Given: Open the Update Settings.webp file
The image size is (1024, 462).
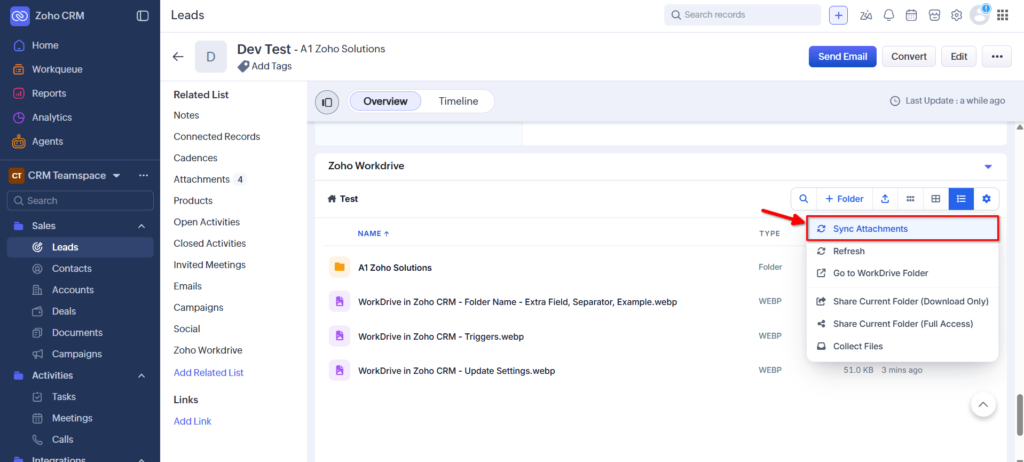Looking at the screenshot, I should [456, 371].
